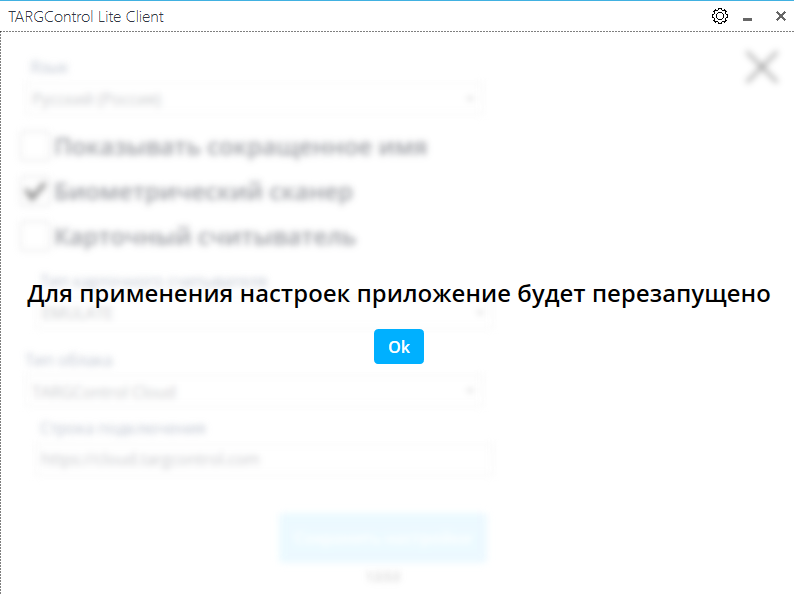
Task: Click the "Язык" label above the language dropdown
Action: tap(49, 67)
